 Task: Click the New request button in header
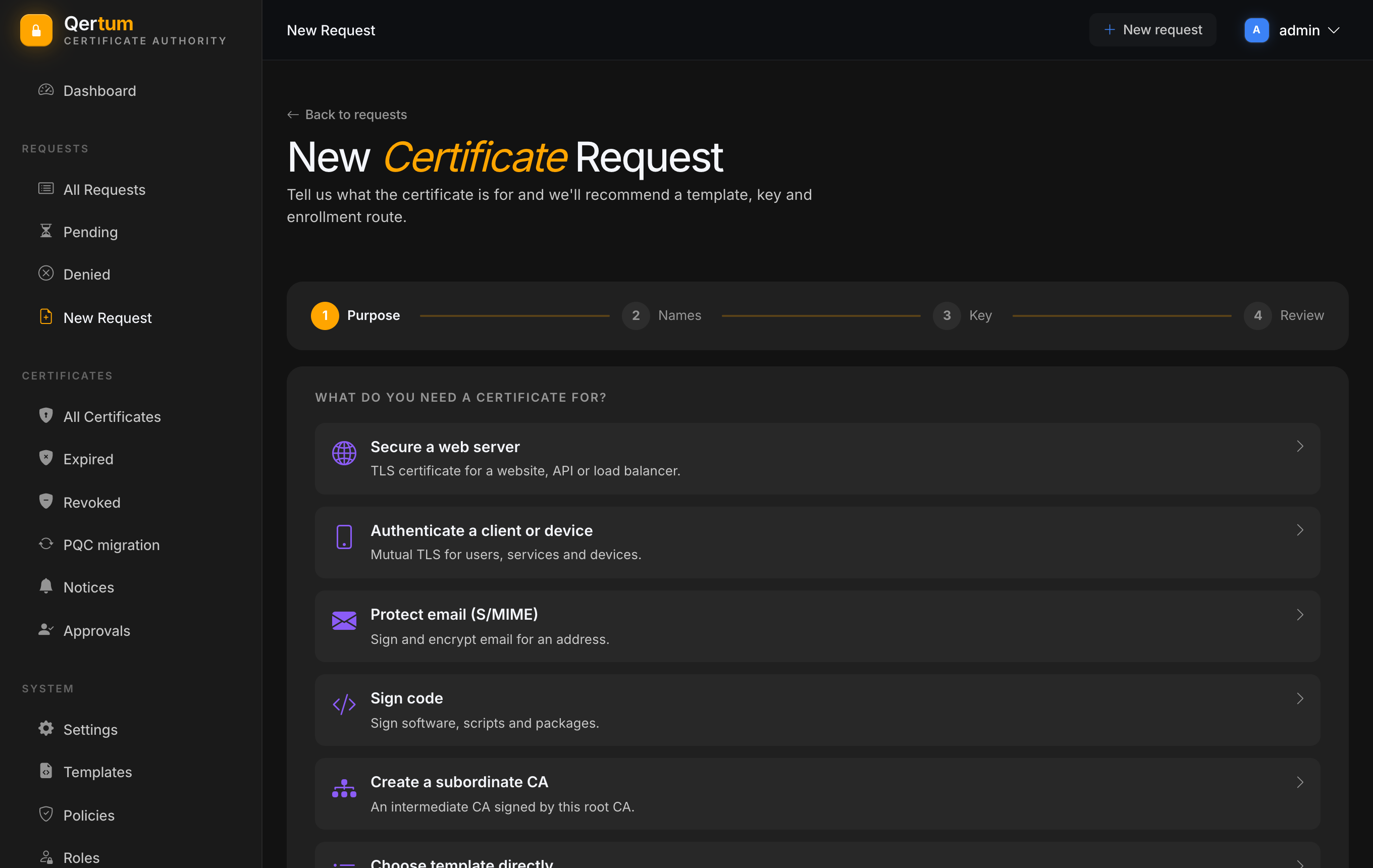pyautogui.click(x=1152, y=30)
